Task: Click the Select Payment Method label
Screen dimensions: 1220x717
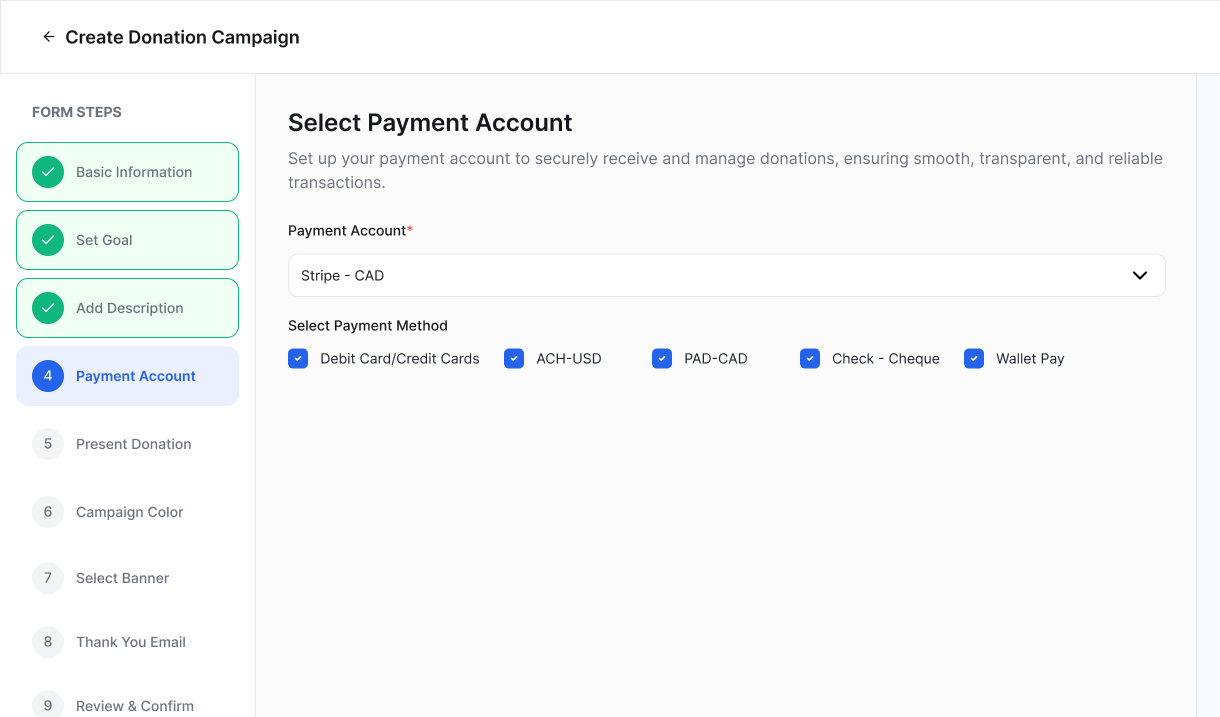Action: [x=368, y=325]
